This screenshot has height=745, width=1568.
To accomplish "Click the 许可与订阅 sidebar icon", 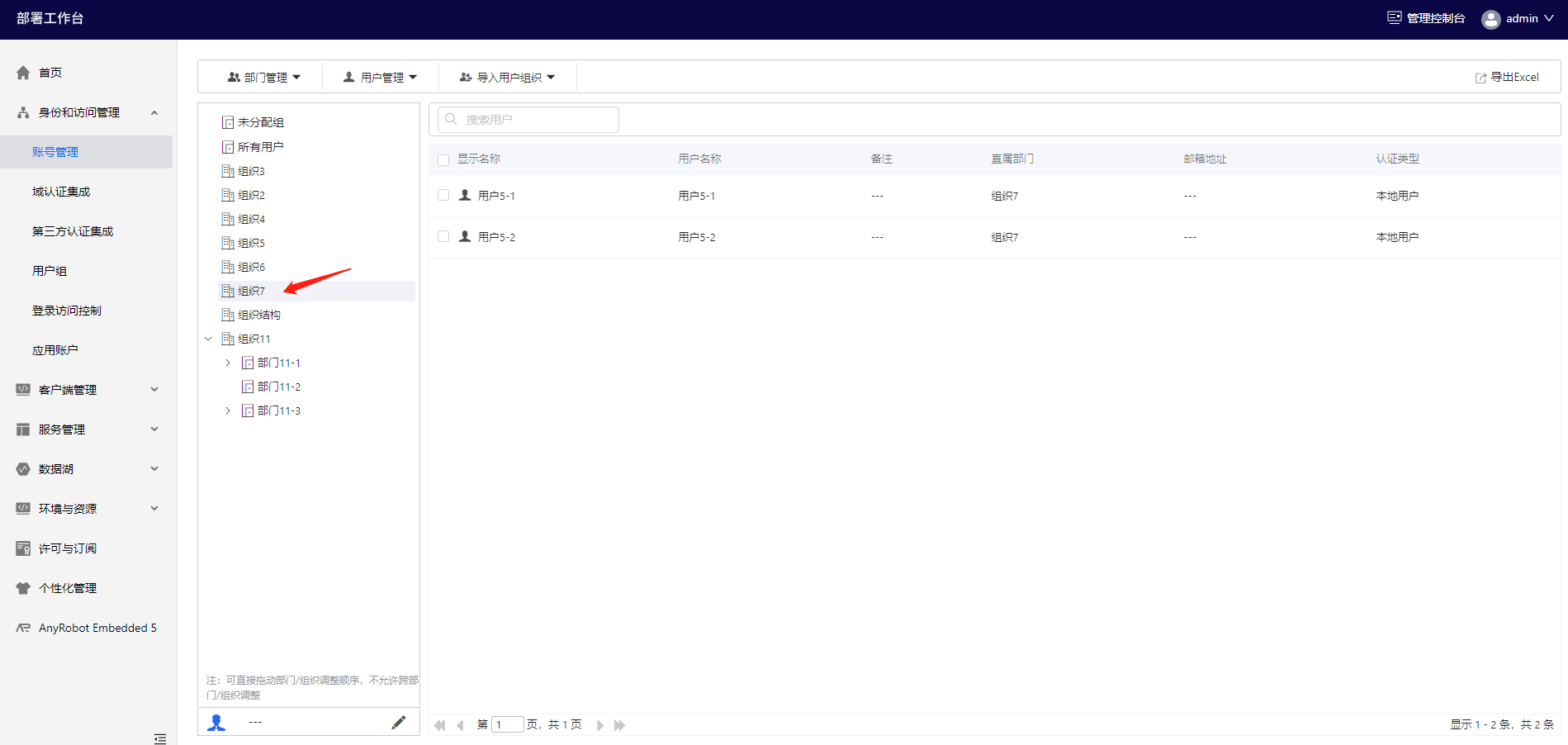I will pos(23,548).
